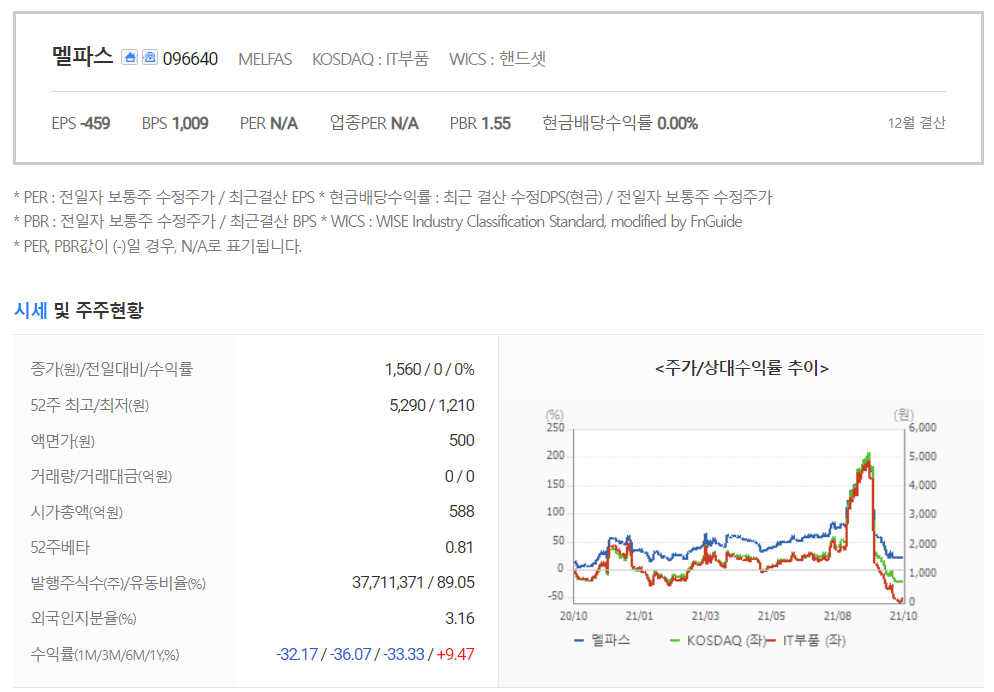The image size is (994, 692).
Task: Click the 12월 결산 label
Action: (x=916, y=123)
